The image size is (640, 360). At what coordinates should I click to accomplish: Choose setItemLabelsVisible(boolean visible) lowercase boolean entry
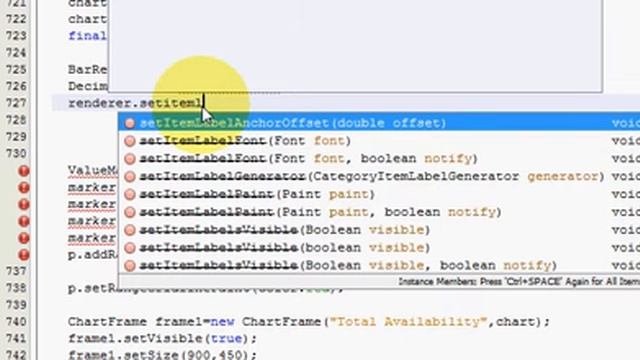pos(380,248)
